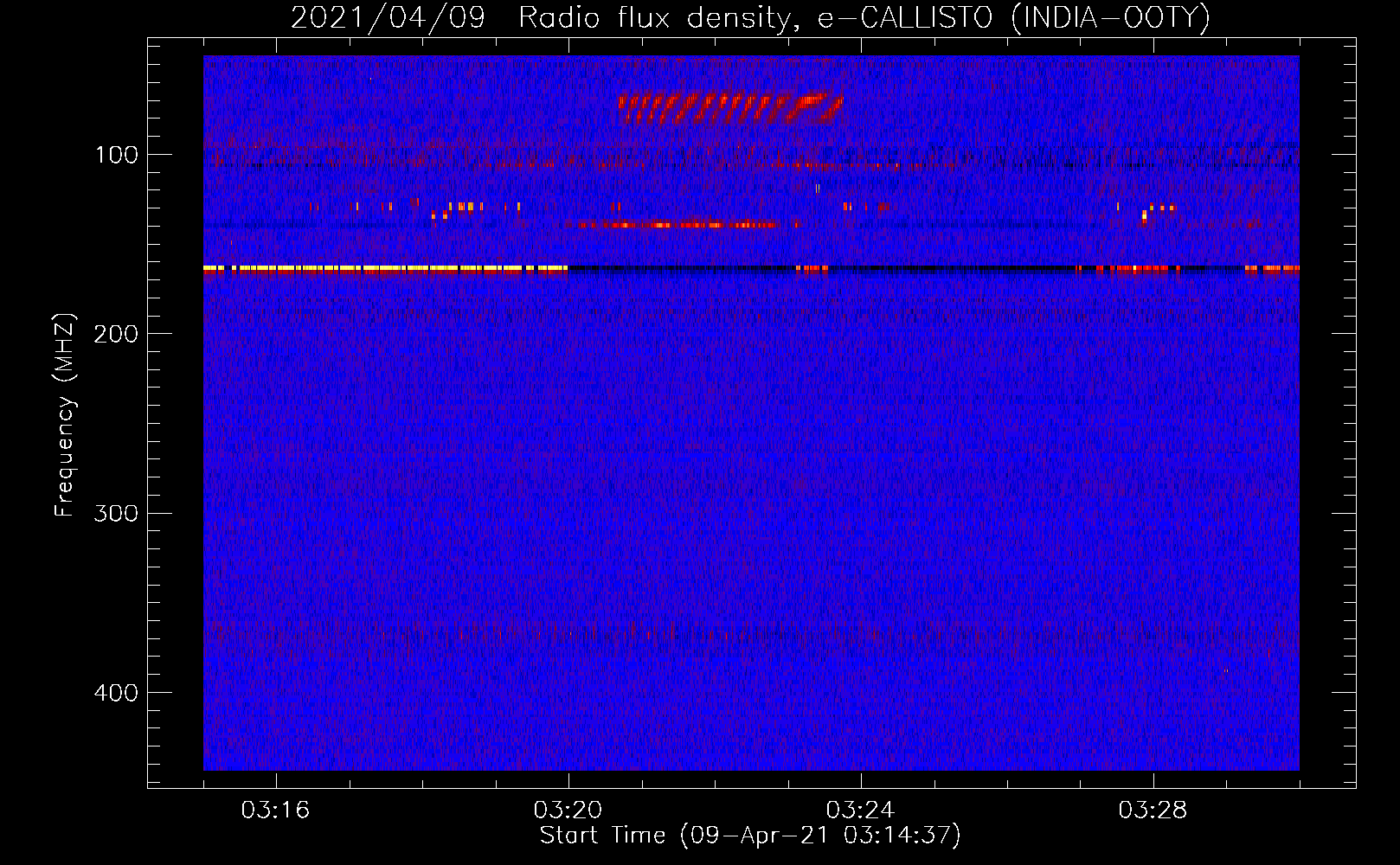Click the striped red burst near 75 MHz
Viewport: 1400px width, 865px height.
pyautogui.click(x=730, y=107)
